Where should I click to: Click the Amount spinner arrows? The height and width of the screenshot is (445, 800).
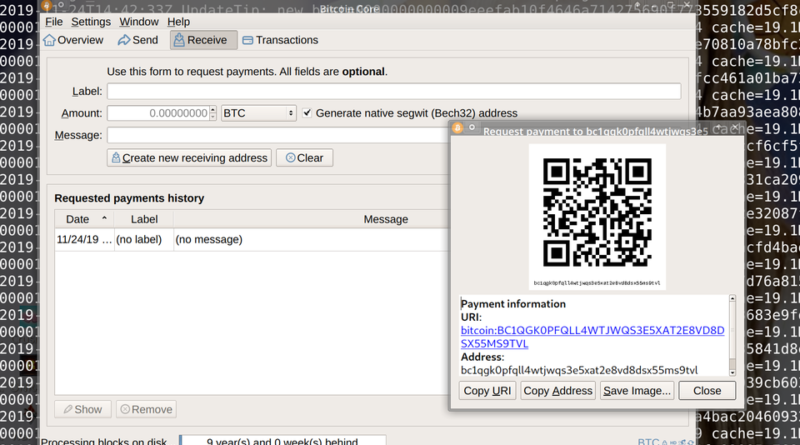pos(213,113)
